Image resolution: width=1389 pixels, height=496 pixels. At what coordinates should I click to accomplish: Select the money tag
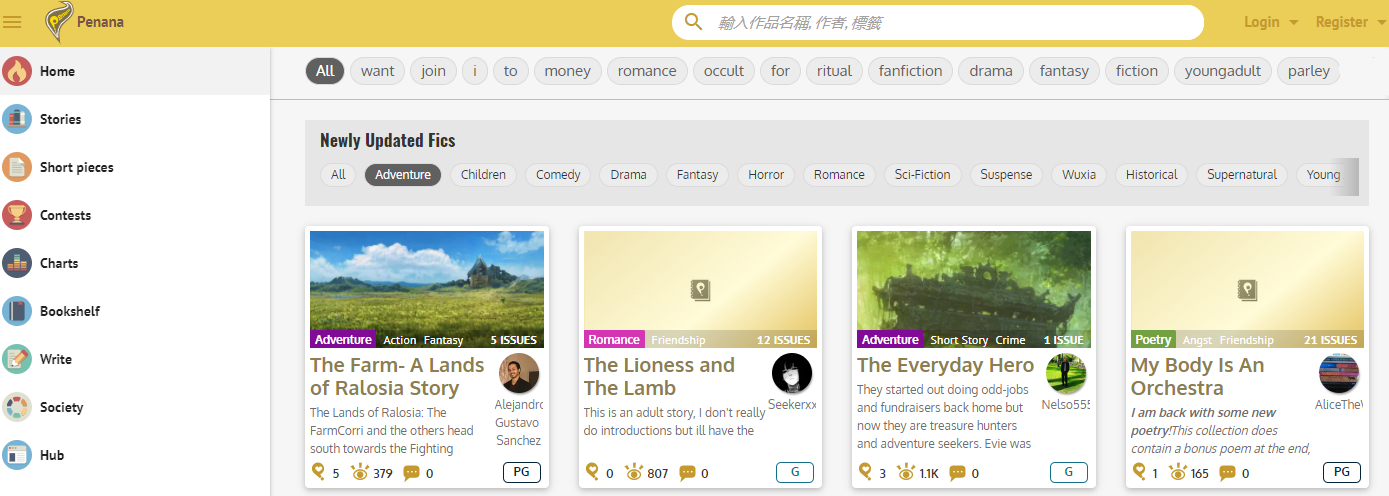coord(568,71)
